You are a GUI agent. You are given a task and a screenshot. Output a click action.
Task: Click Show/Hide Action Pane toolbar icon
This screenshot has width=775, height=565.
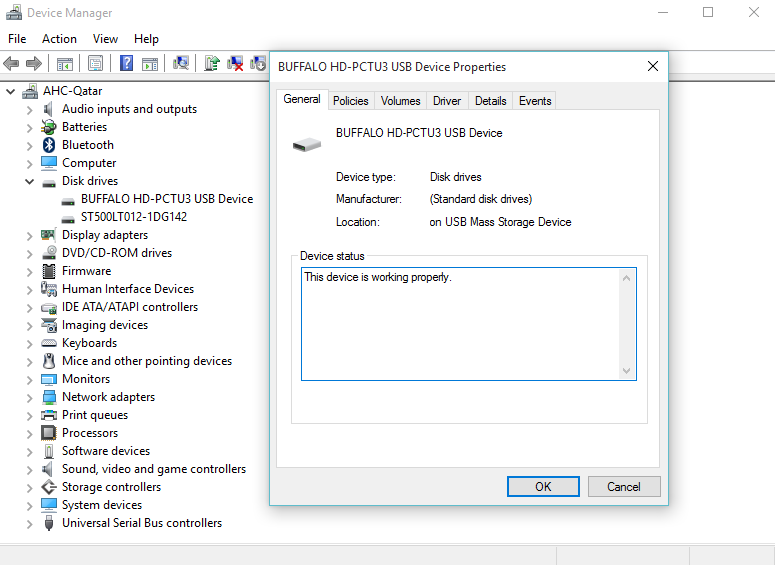coord(150,64)
